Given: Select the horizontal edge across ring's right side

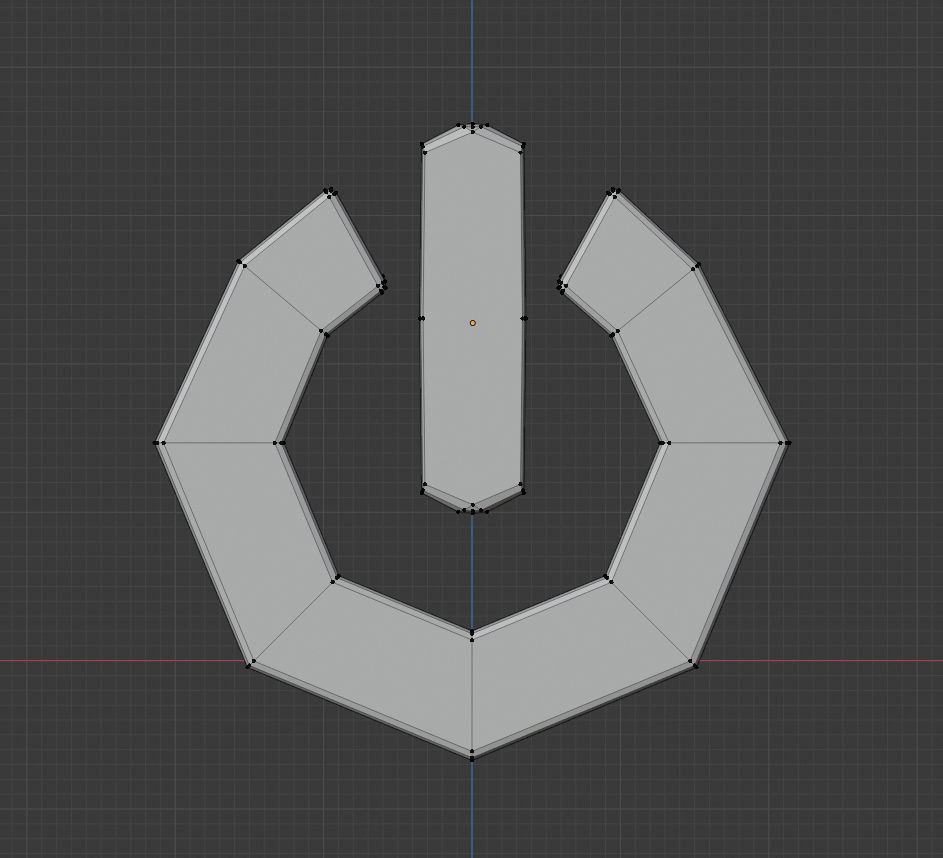Looking at the screenshot, I should click(x=725, y=443).
